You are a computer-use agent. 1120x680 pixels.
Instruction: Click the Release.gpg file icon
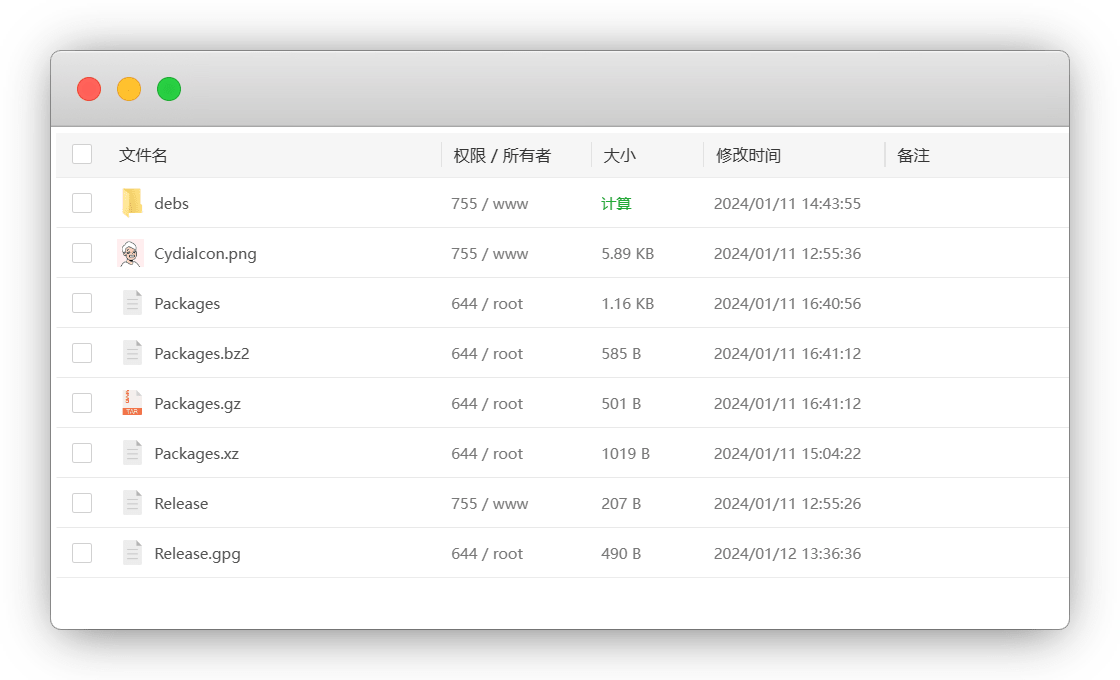pyautogui.click(x=132, y=553)
